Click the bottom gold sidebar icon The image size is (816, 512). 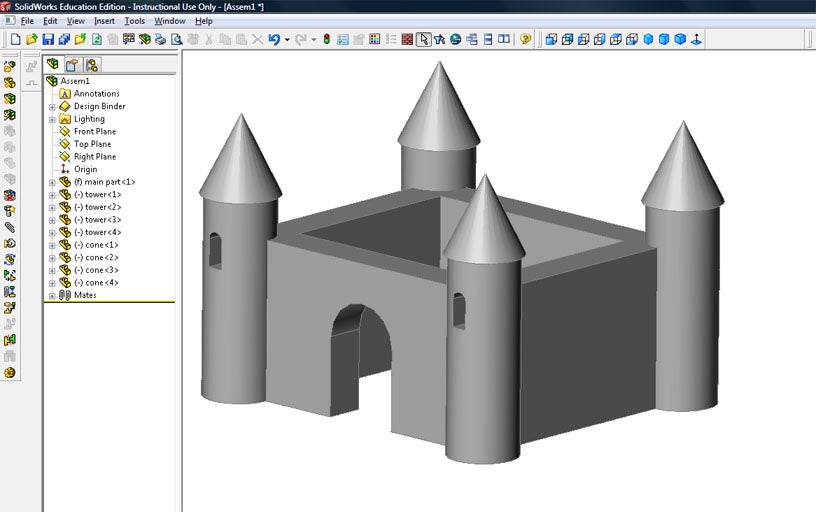coord(10,373)
